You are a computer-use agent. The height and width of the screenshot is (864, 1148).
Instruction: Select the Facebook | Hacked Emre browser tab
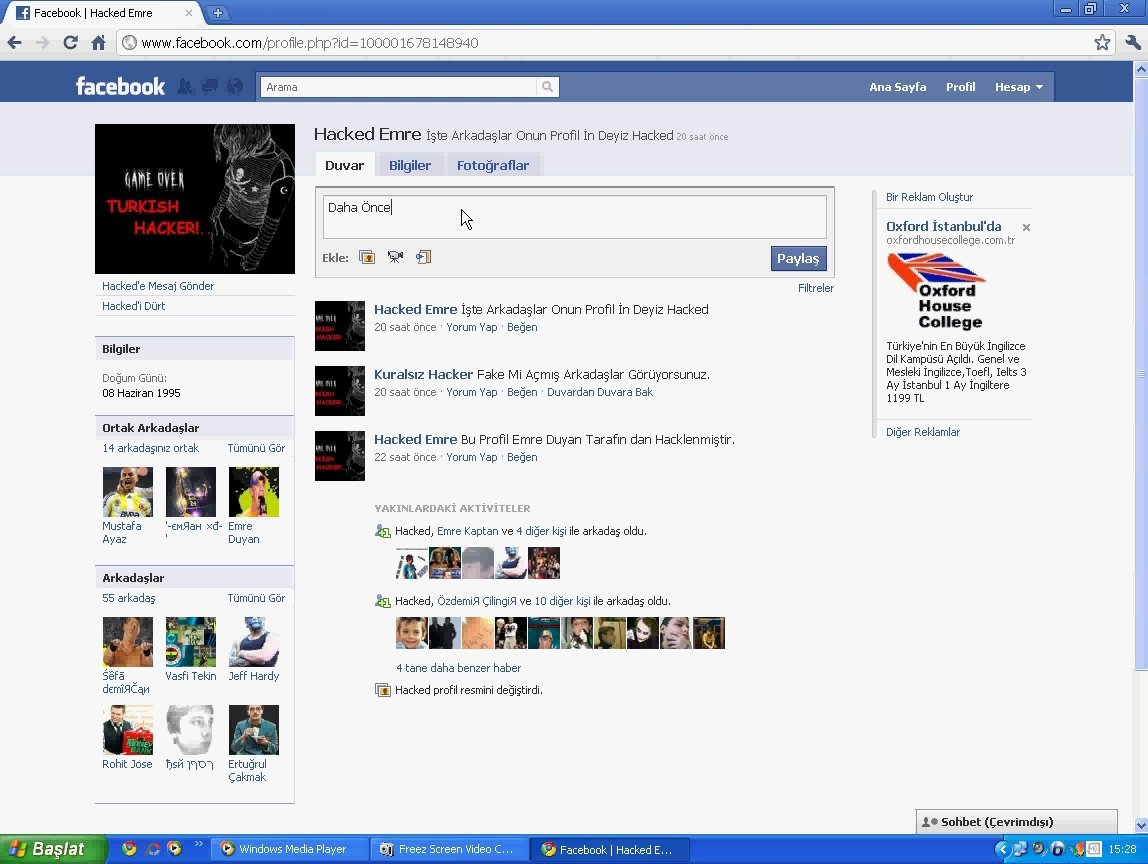(x=102, y=13)
